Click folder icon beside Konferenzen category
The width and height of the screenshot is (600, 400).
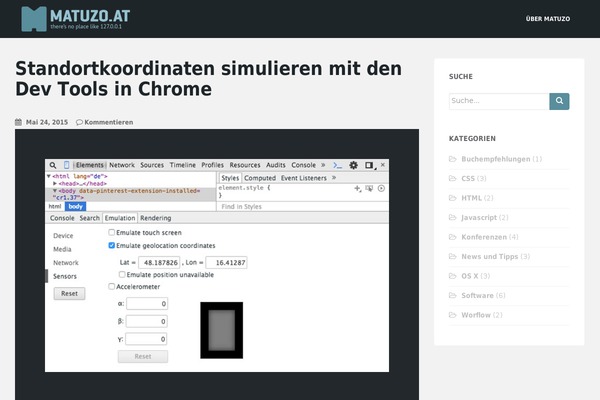coord(453,237)
